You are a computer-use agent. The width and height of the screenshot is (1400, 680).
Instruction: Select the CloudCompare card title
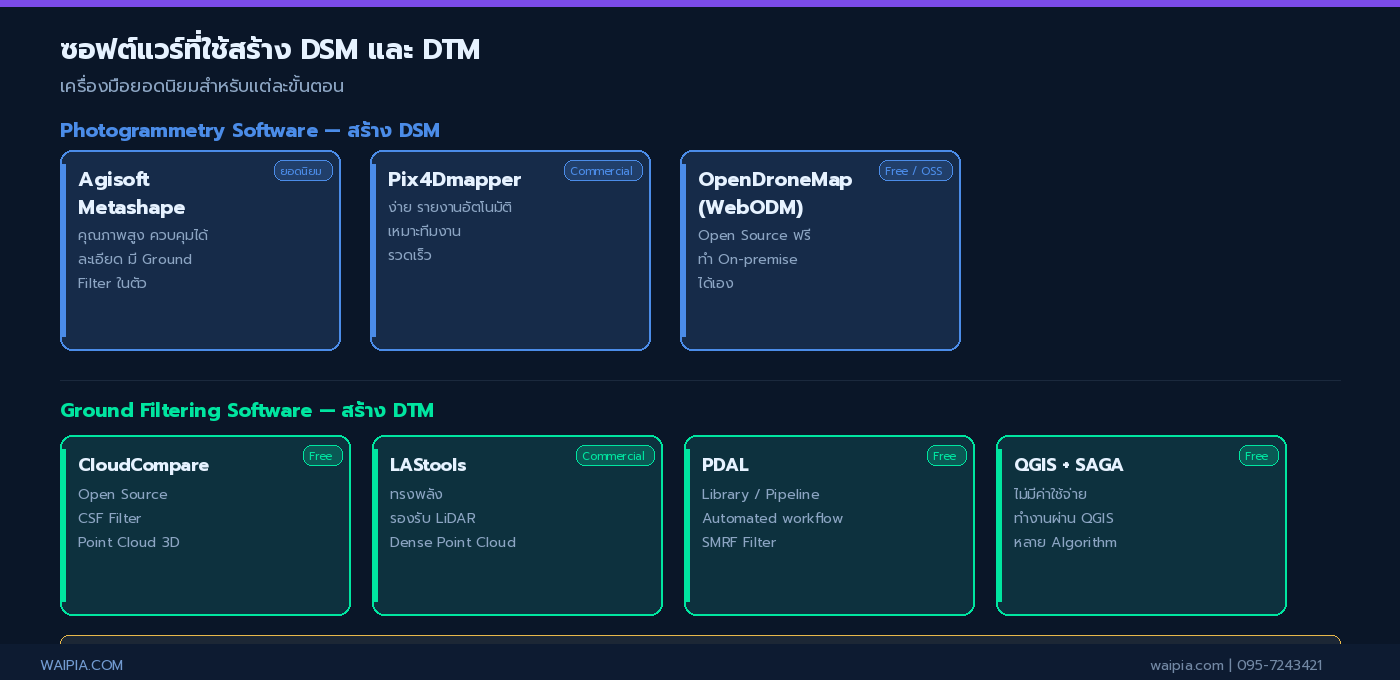143,465
